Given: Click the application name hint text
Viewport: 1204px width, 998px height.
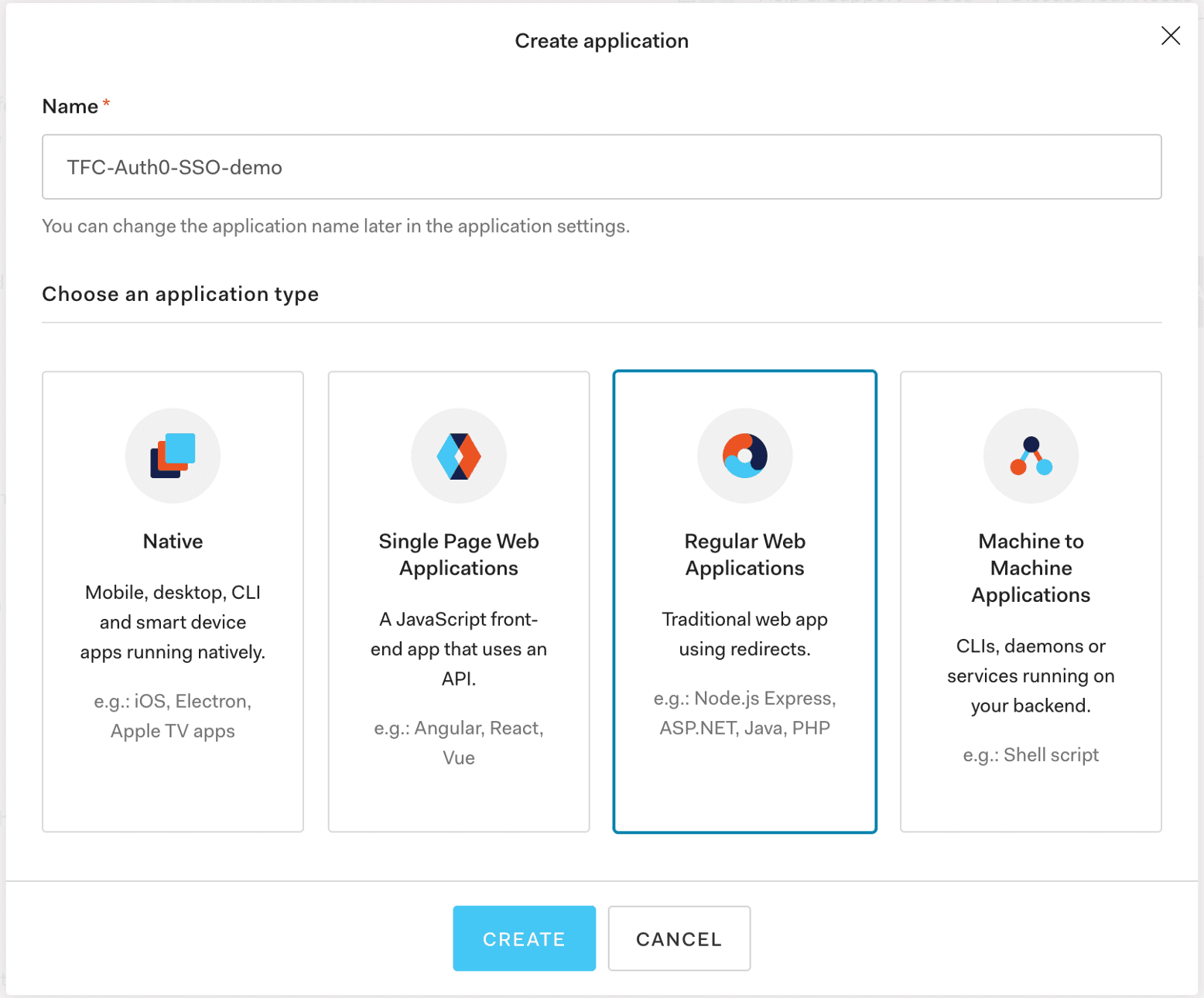Looking at the screenshot, I should (x=336, y=226).
